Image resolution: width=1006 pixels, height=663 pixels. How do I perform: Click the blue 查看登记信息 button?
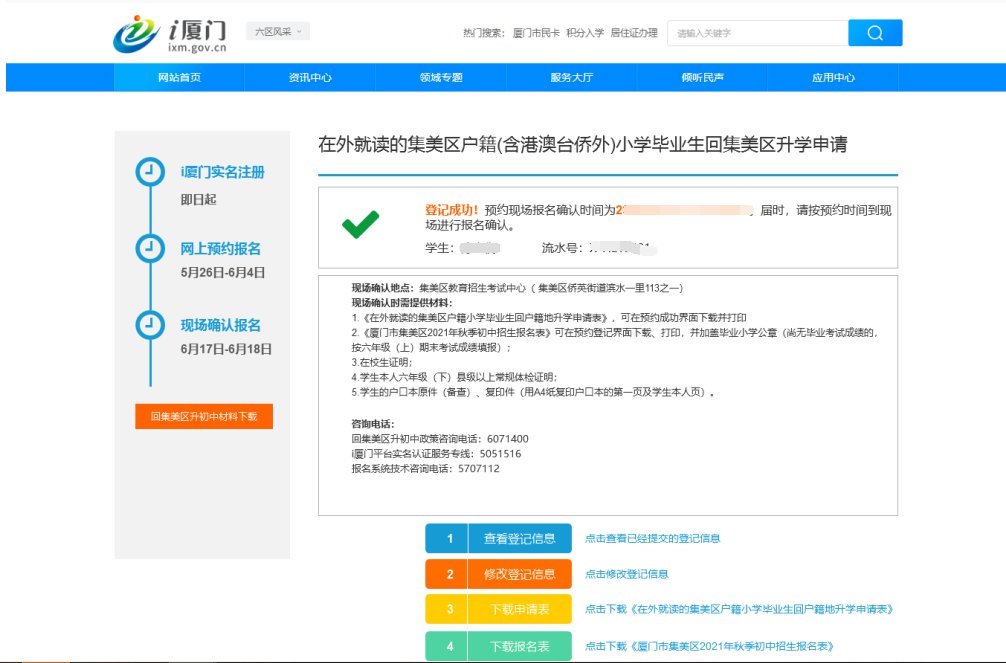tap(498, 538)
